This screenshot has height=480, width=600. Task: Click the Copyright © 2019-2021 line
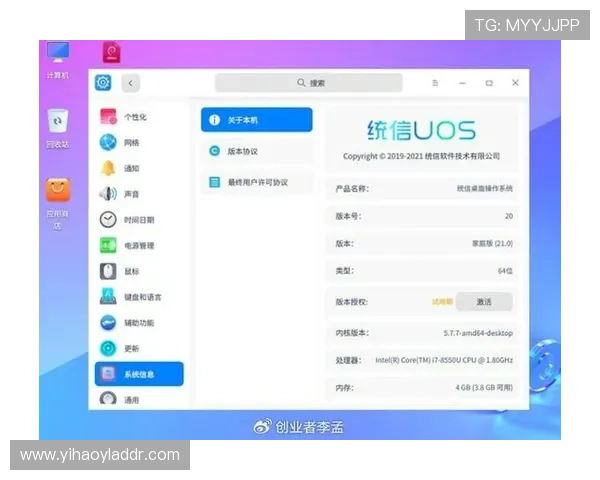[421, 156]
